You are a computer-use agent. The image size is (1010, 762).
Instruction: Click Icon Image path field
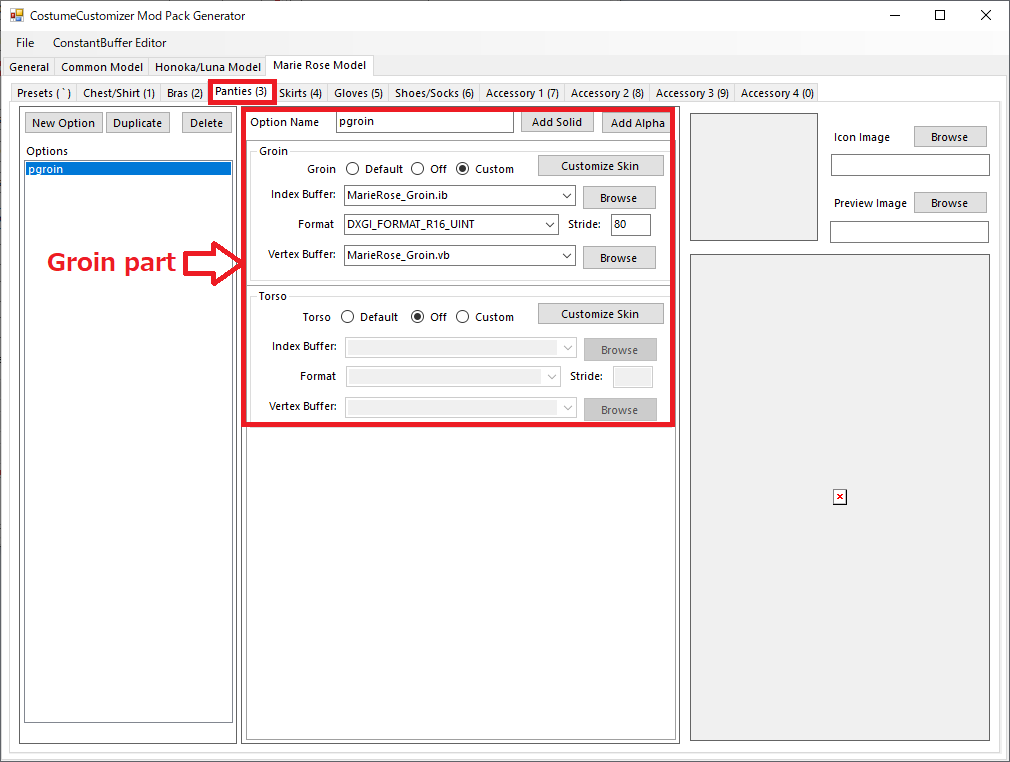click(910, 165)
